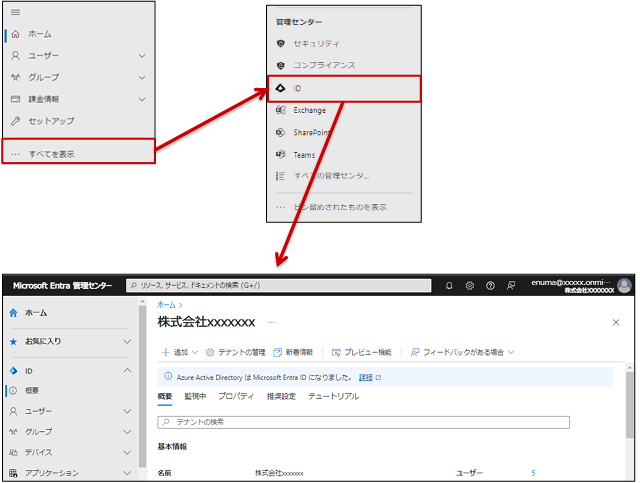640x483 pixels.
Task: Click プレビュー機能 toolbar button
Action: 362,352
